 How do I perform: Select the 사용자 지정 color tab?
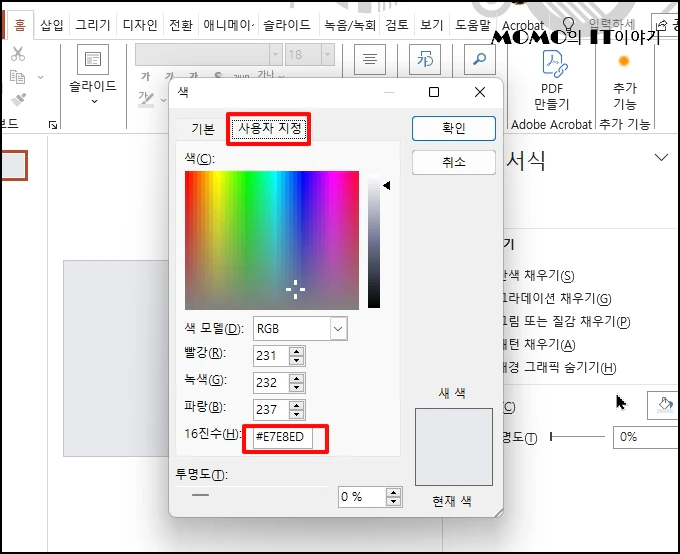pos(269,129)
